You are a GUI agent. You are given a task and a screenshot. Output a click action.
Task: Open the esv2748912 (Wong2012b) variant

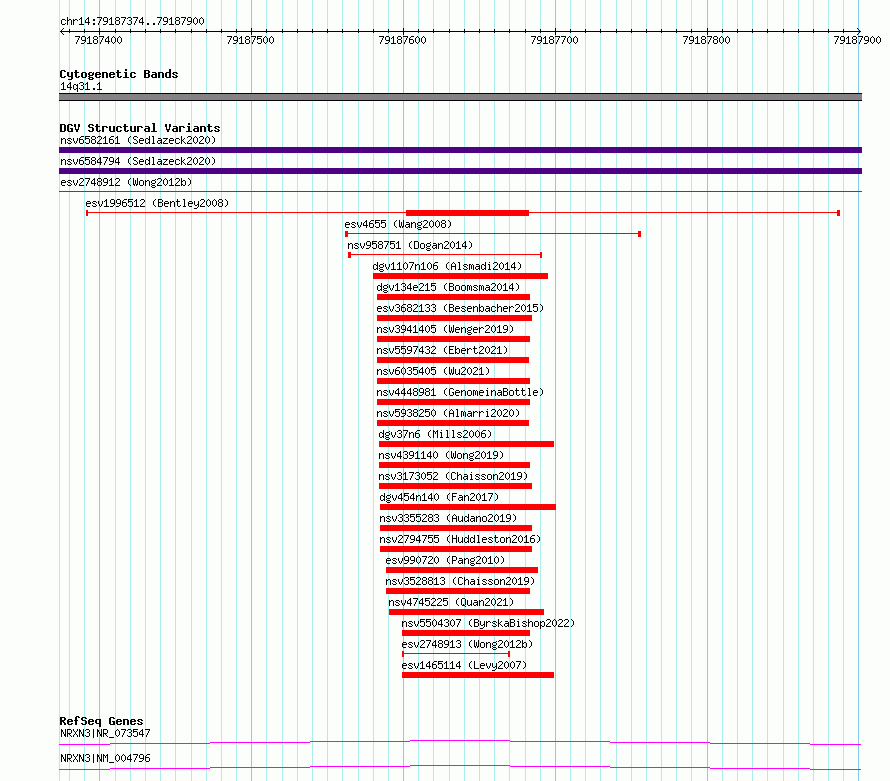(x=126, y=182)
